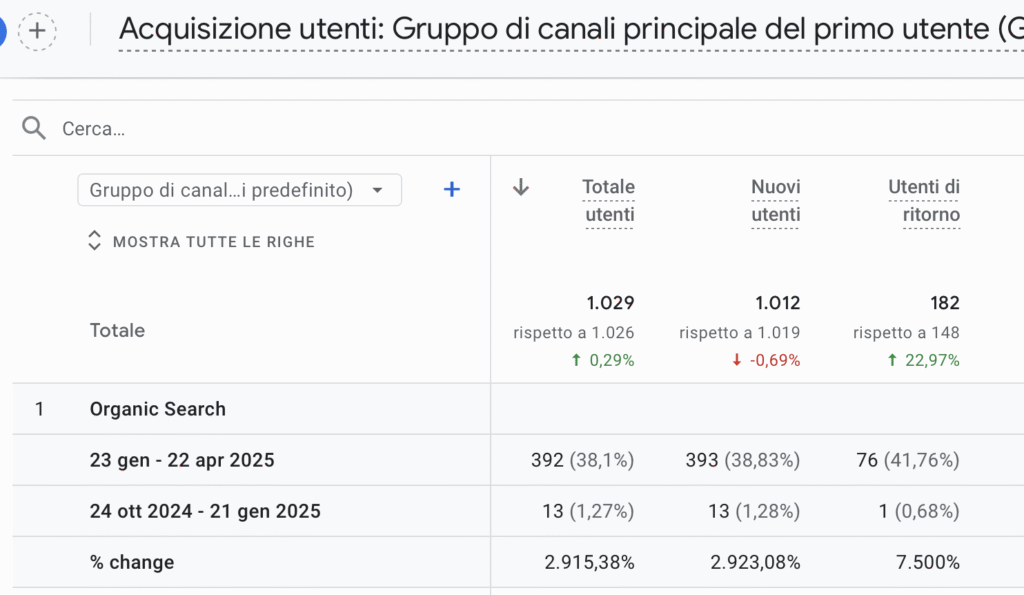
Task: Sort by Totale utenti column header
Action: pos(609,200)
